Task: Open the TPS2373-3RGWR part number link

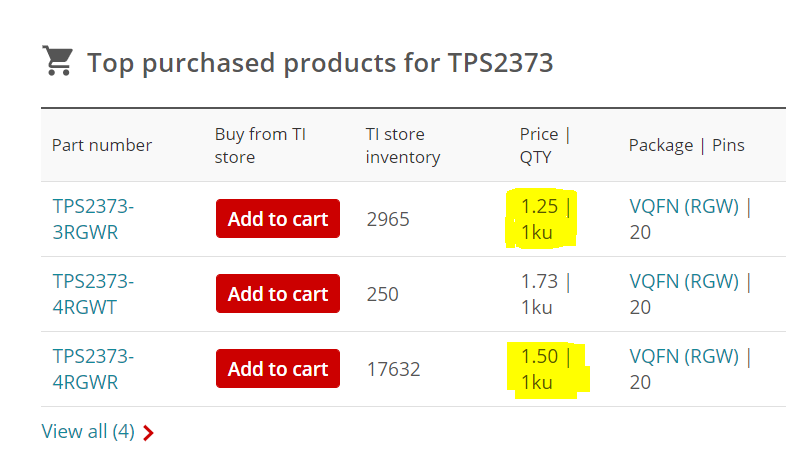Action: pos(93,219)
